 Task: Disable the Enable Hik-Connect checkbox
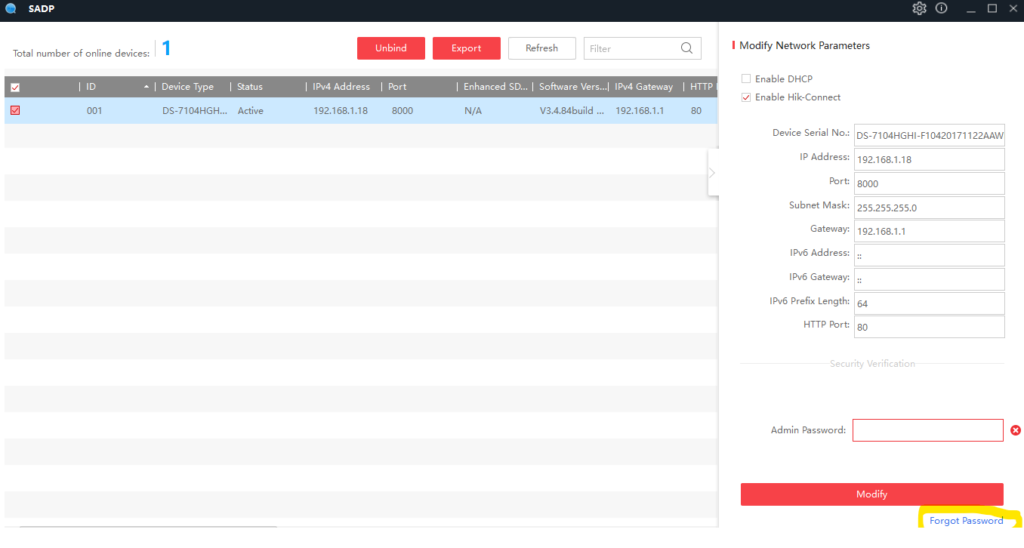[746, 97]
